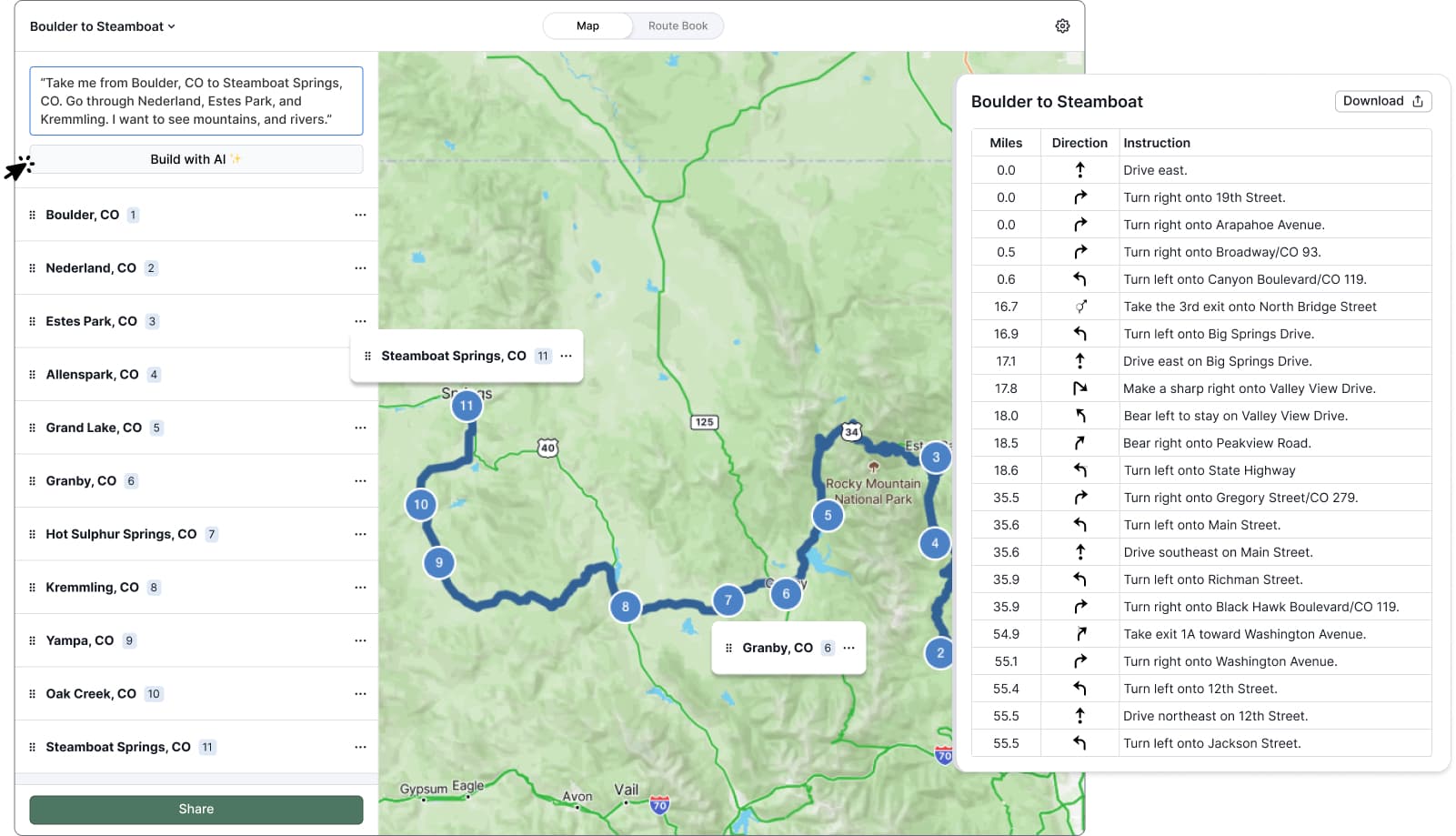
Task: Switch to the Map tab
Action: [x=587, y=25]
